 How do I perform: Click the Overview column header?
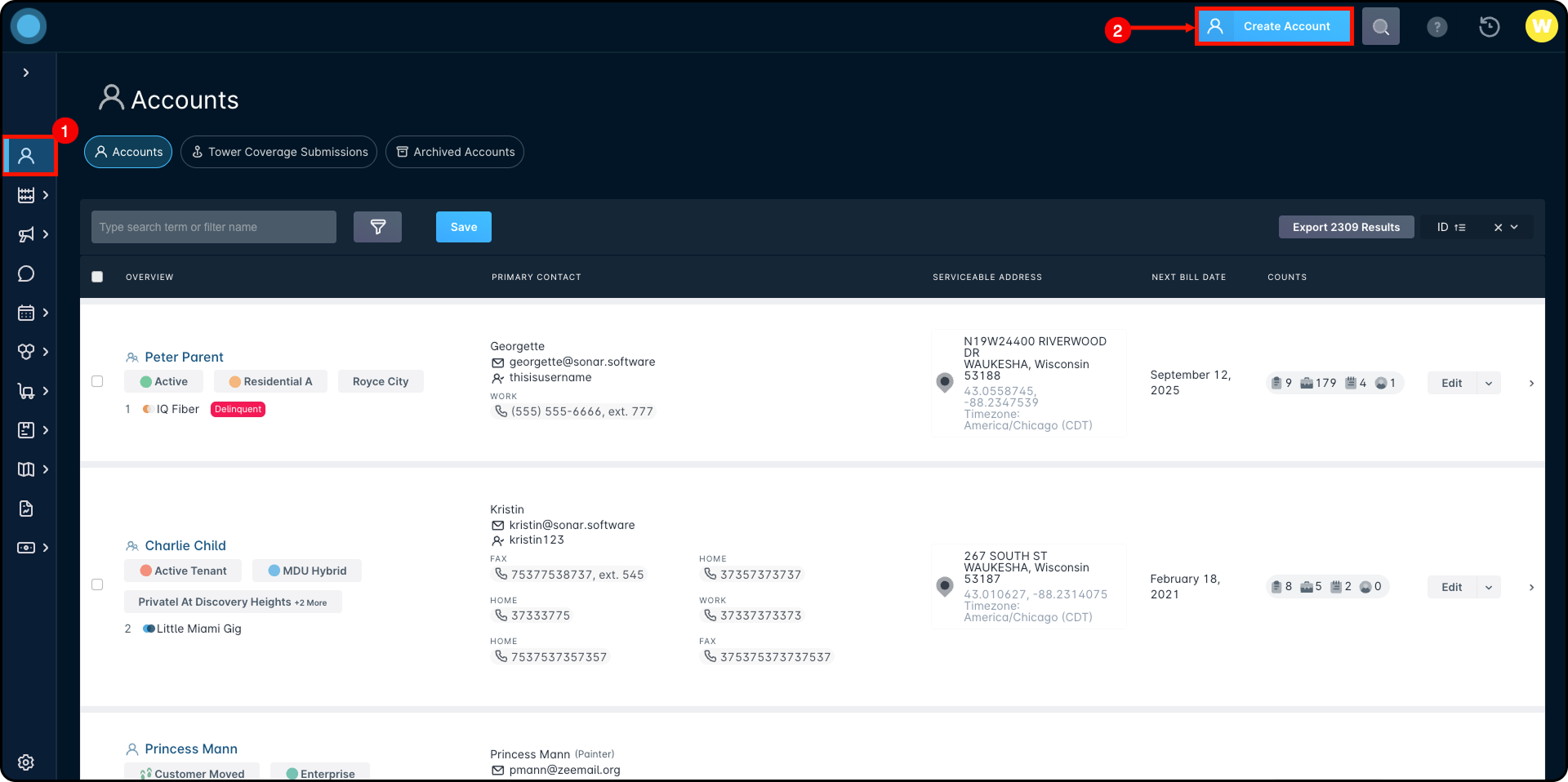(149, 277)
